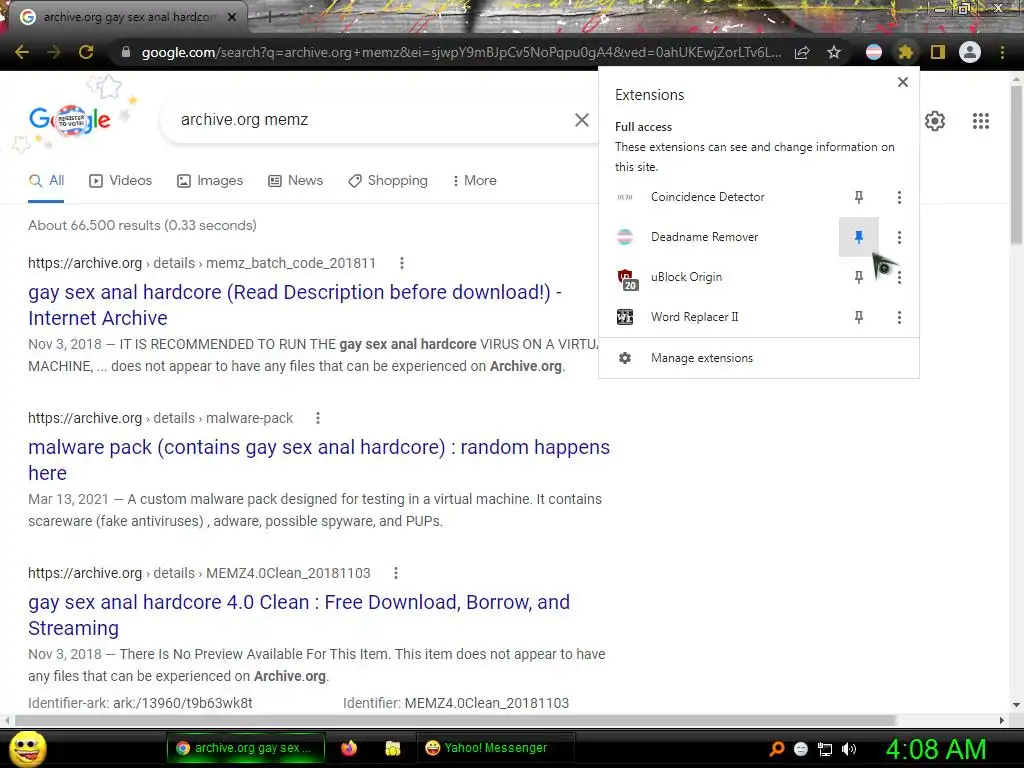Image resolution: width=1024 pixels, height=768 pixels.
Task: Unpin the Deadname Remover extension
Action: click(x=859, y=237)
